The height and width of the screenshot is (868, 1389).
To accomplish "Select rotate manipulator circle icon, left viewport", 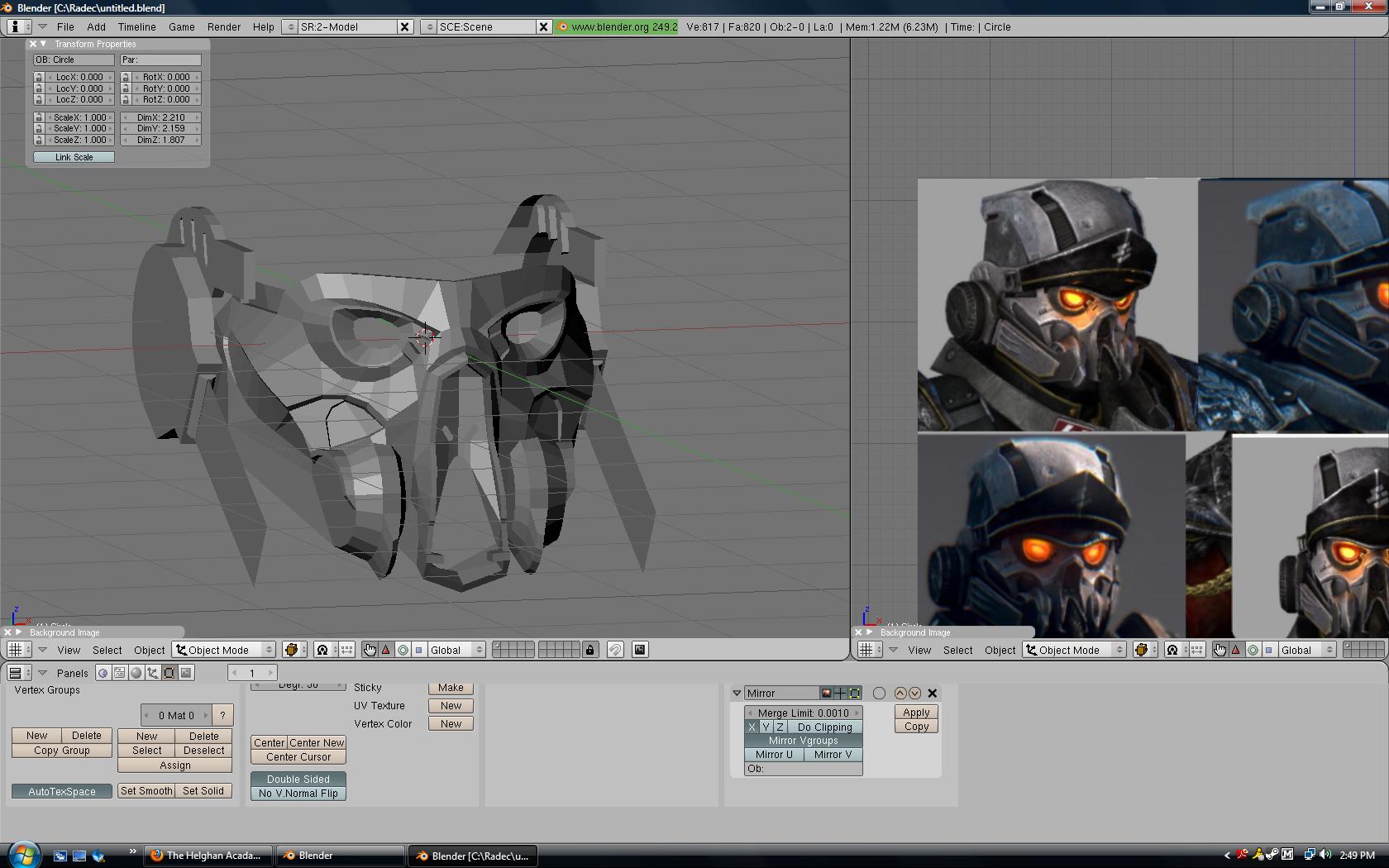I will [x=403, y=650].
